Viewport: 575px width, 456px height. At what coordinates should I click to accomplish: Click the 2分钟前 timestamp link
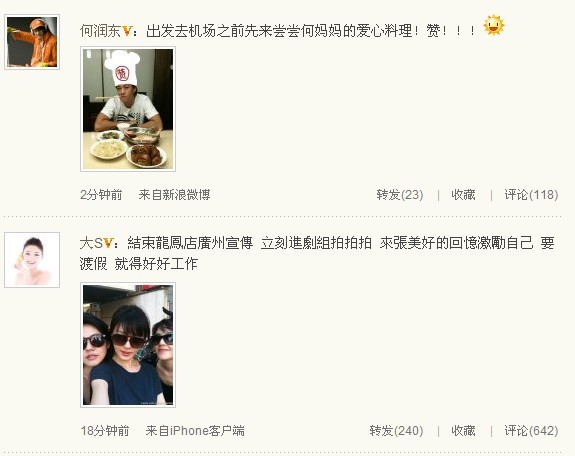point(101,194)
